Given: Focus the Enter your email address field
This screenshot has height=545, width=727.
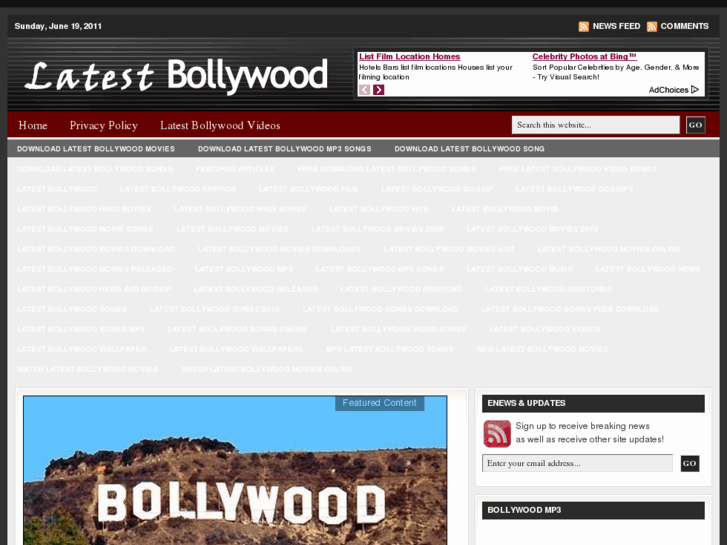Looking at the screenshot, I should point(577,463).
